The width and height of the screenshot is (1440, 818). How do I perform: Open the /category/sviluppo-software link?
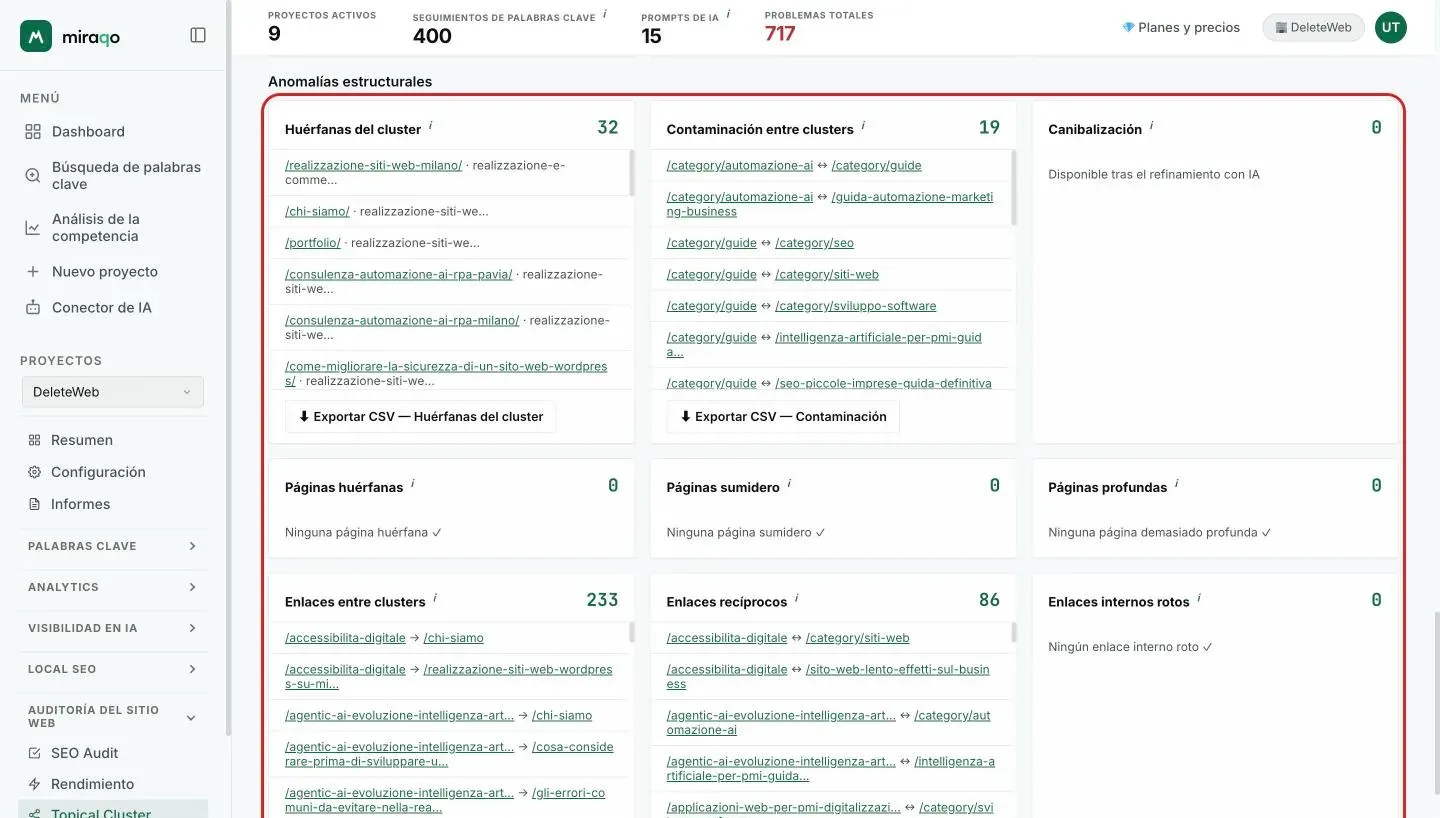click(855, 306)
